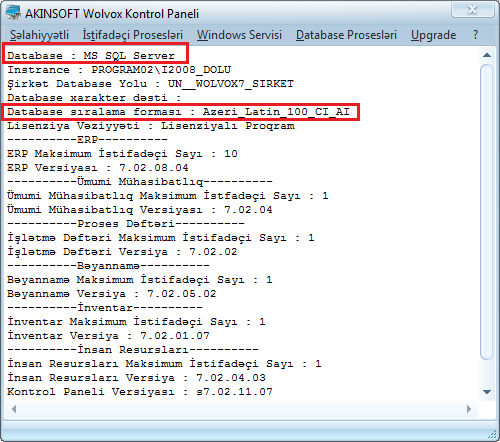Open the Səlahiyyətli menu
Screen dimensions: 500x442
[x=39, y=35]
